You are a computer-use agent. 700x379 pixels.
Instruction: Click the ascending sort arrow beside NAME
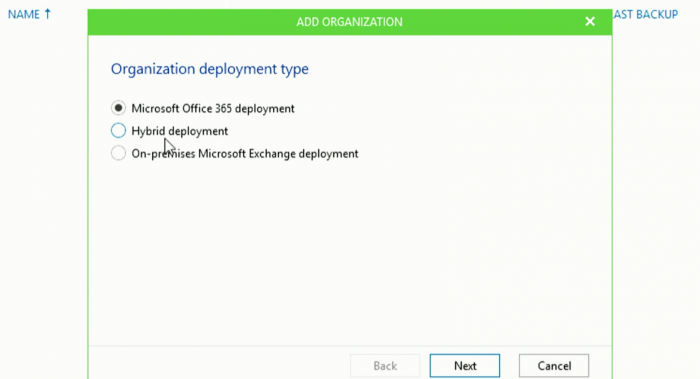click(47, 14)
